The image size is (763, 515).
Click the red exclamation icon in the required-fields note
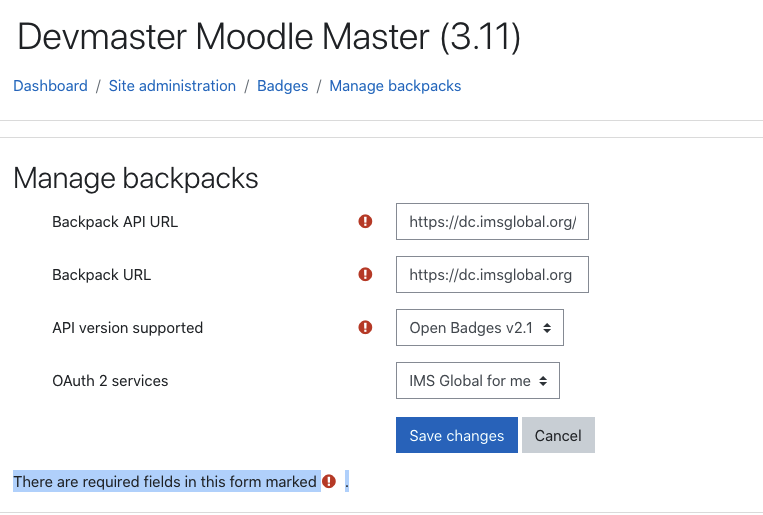point(329,481)
